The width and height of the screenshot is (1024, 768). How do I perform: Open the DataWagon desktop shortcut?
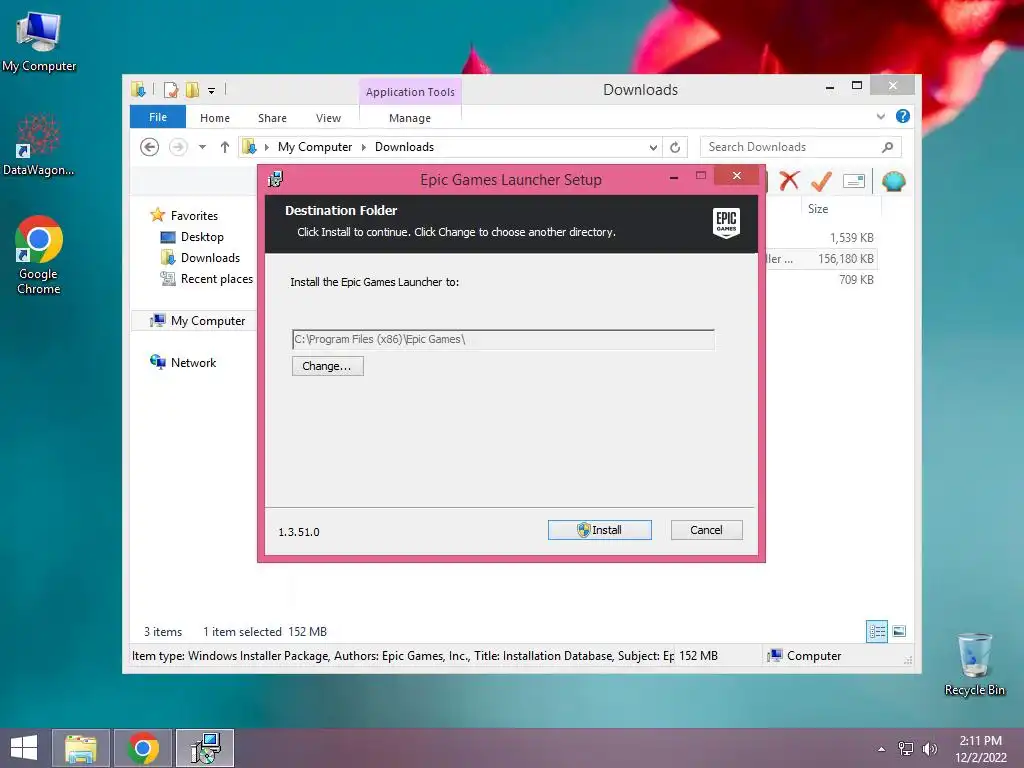click(x=38, y=144)
